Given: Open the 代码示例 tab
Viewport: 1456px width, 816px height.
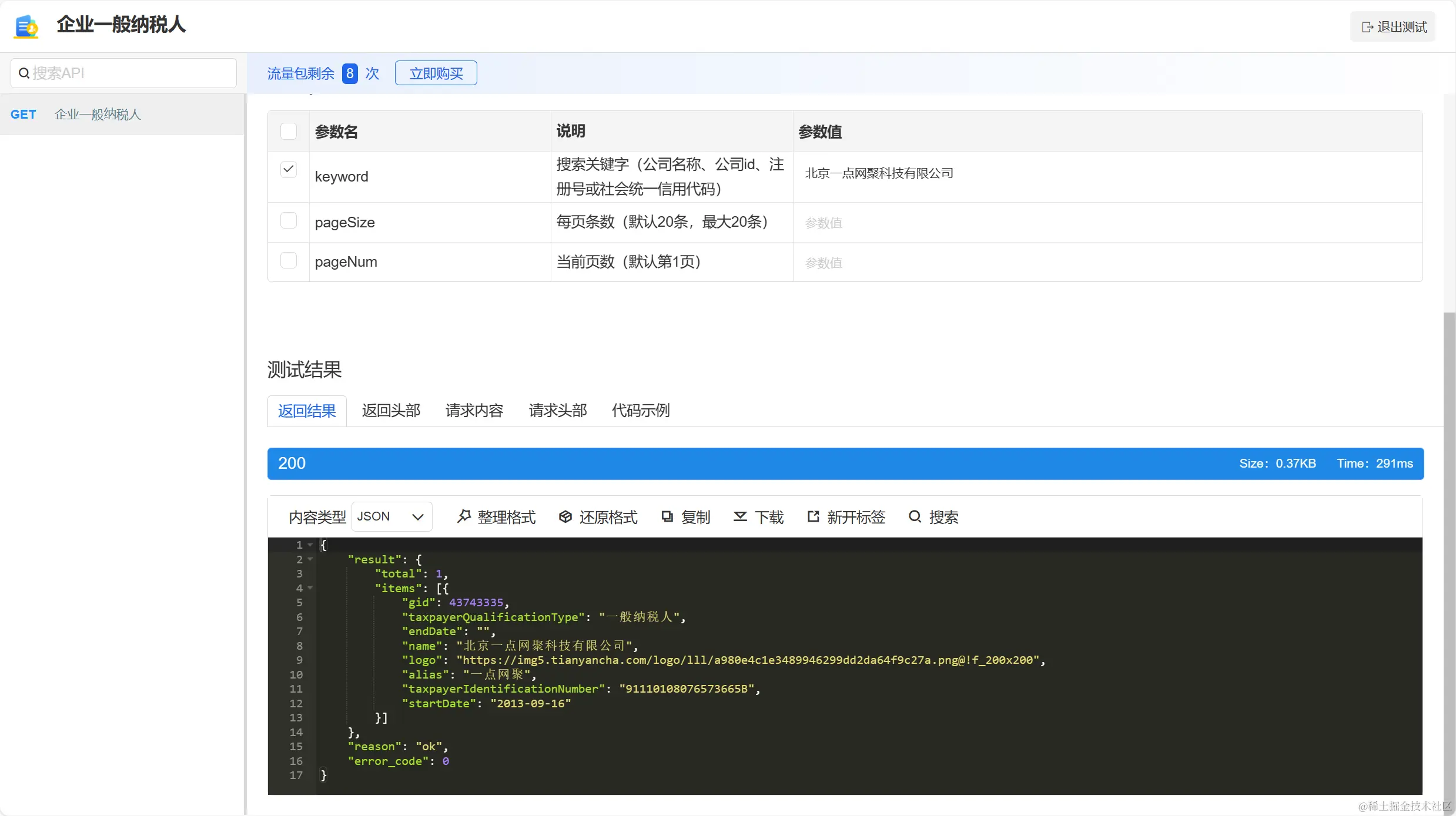Looking at the screenshot, I should click(640, 411).
